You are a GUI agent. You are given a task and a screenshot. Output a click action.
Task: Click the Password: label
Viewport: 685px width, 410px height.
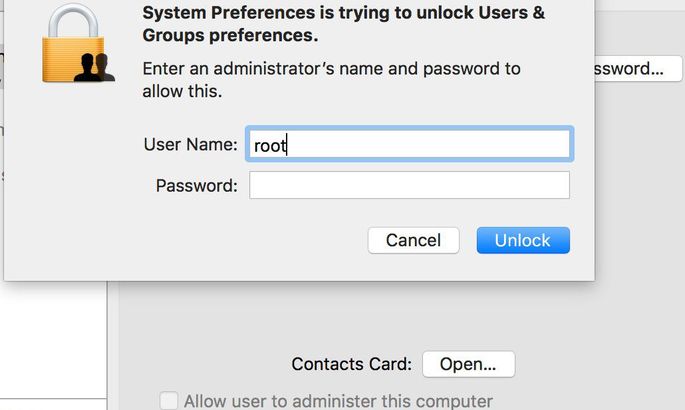[197, 186]
